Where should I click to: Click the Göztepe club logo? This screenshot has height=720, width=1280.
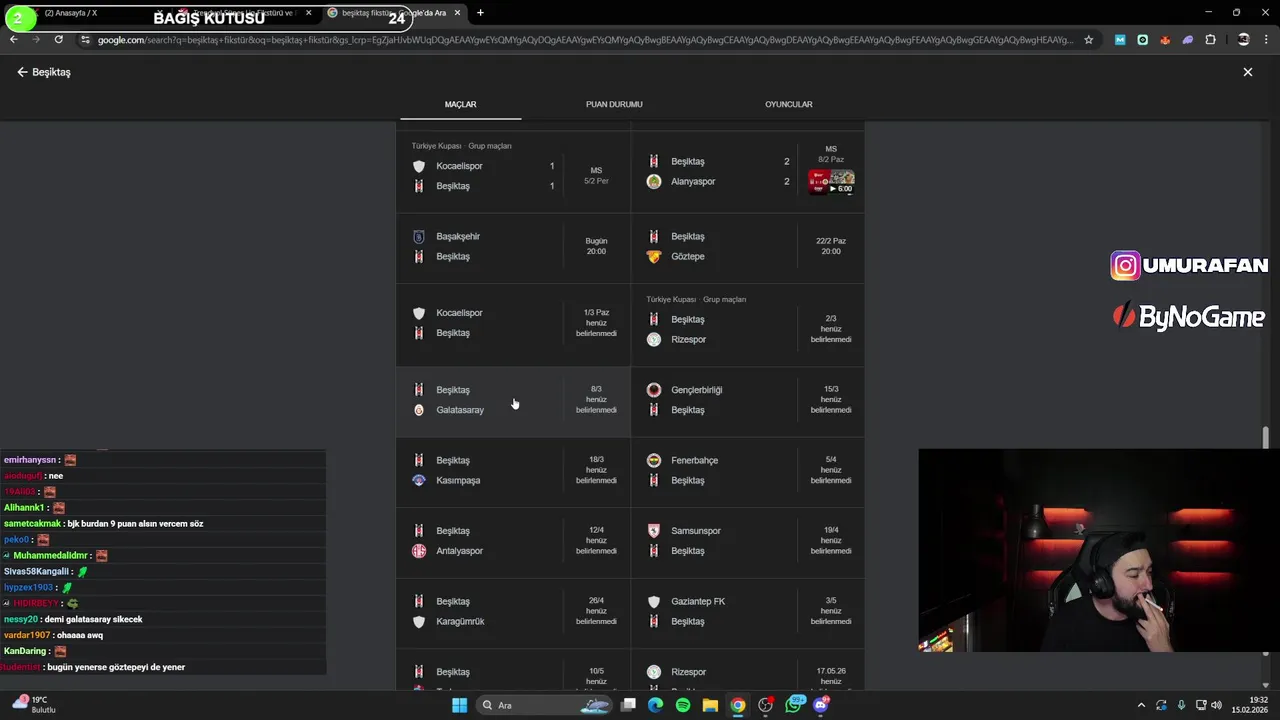click(654, 256)
